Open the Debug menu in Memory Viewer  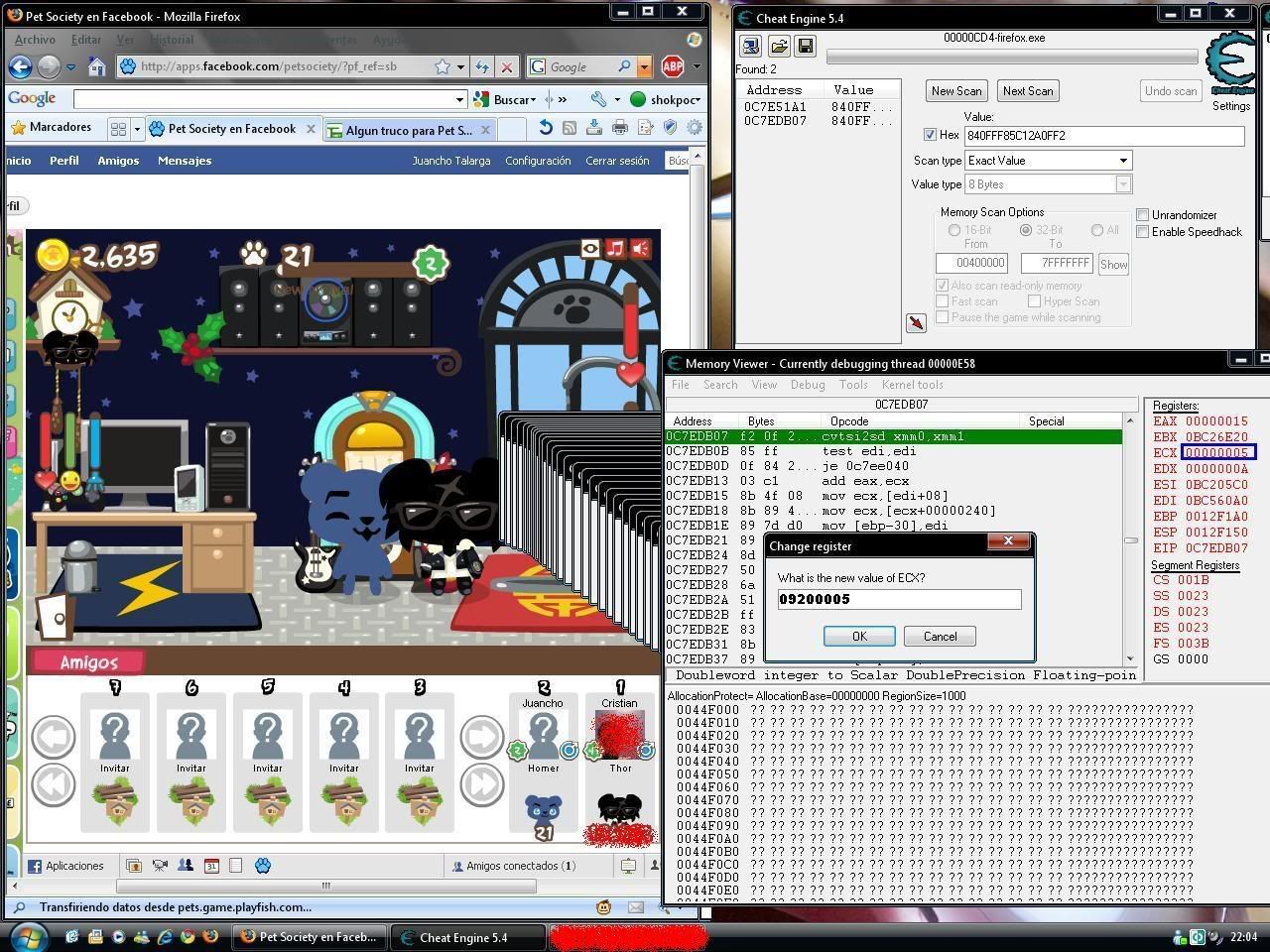tap(808, 385)
